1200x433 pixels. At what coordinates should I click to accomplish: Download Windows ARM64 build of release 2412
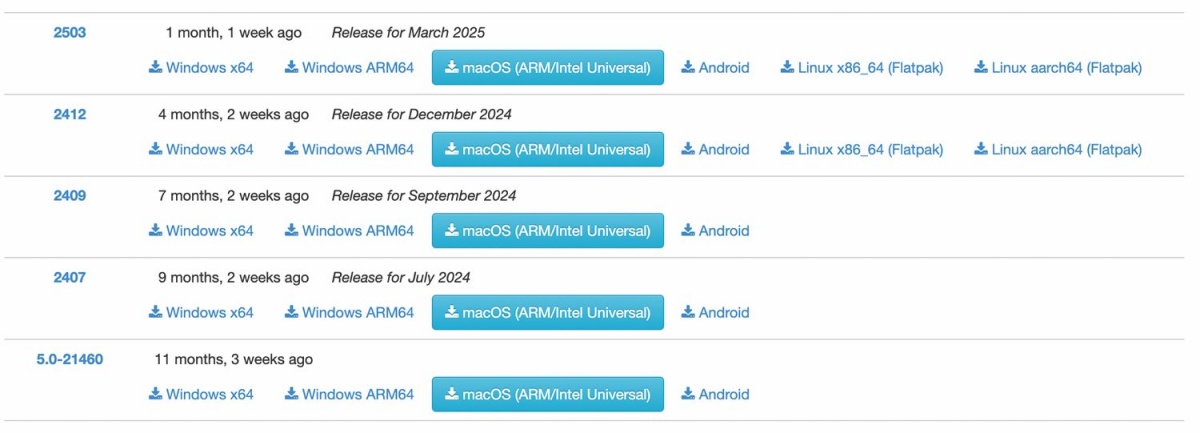pos(349,150)
